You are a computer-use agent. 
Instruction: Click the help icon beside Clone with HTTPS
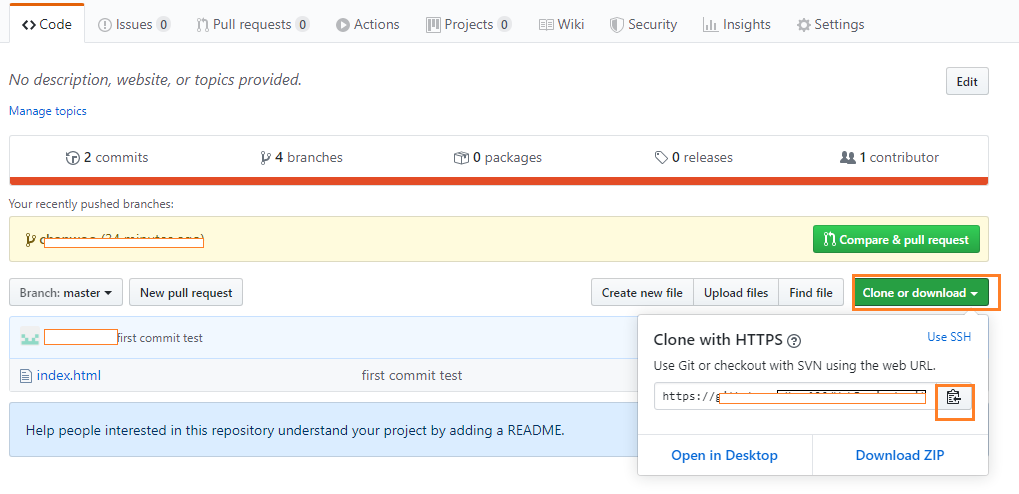click(793, 341)
